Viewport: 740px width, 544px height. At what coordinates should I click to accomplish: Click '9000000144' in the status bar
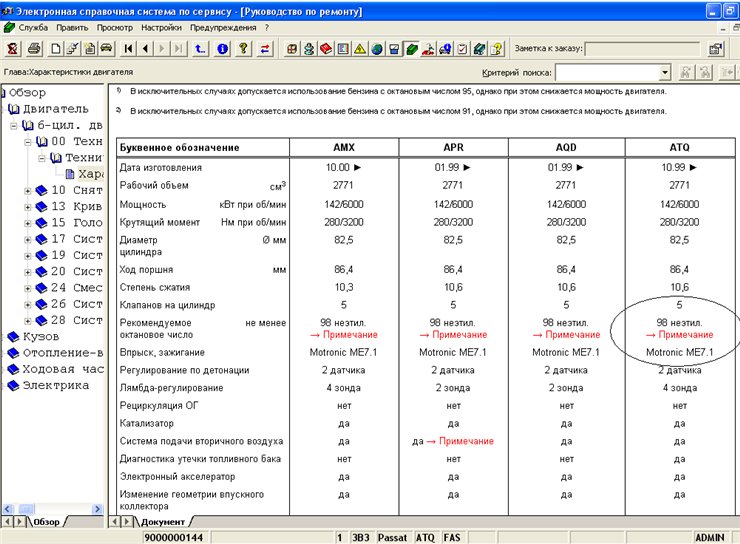174,537
